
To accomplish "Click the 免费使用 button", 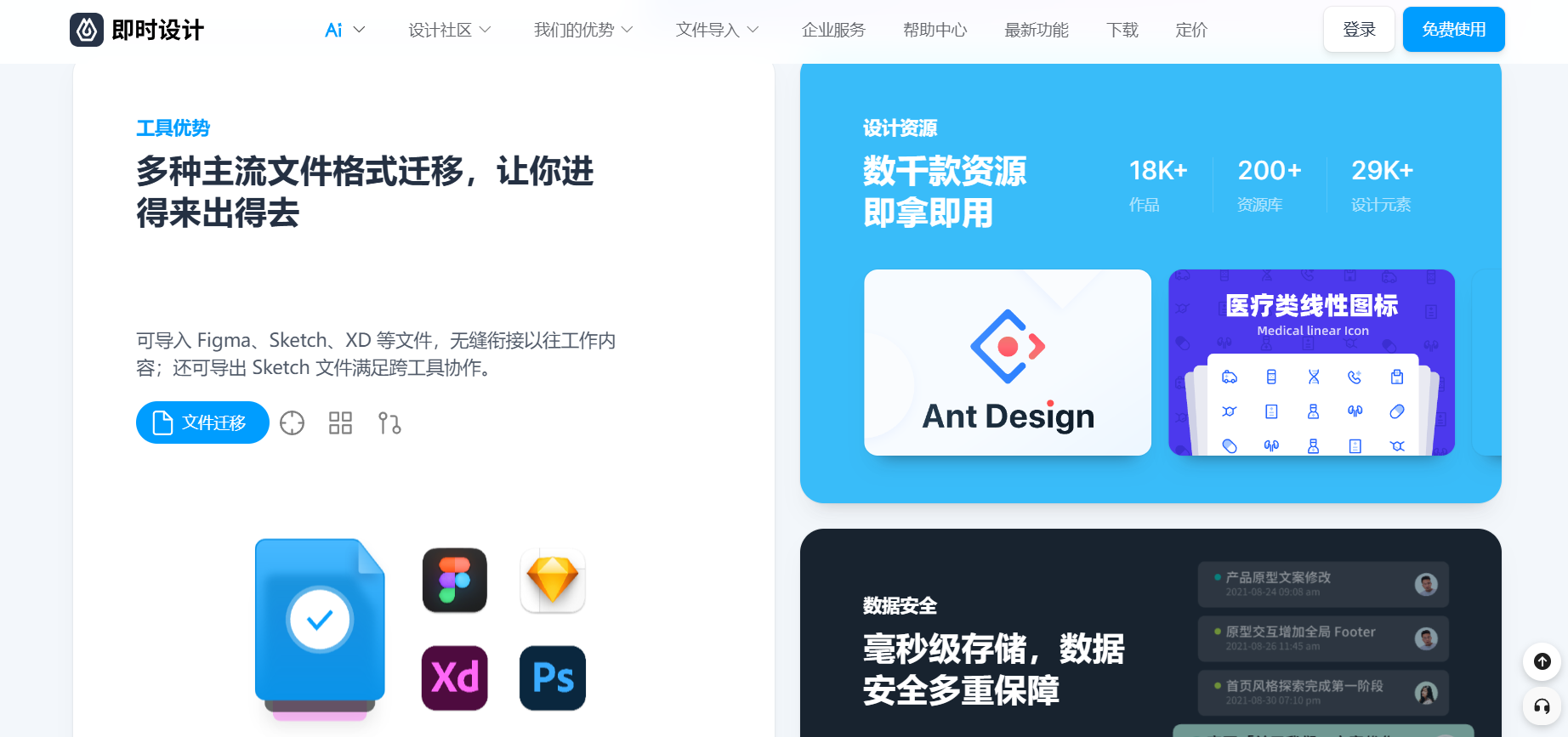I will point(1454,30).
